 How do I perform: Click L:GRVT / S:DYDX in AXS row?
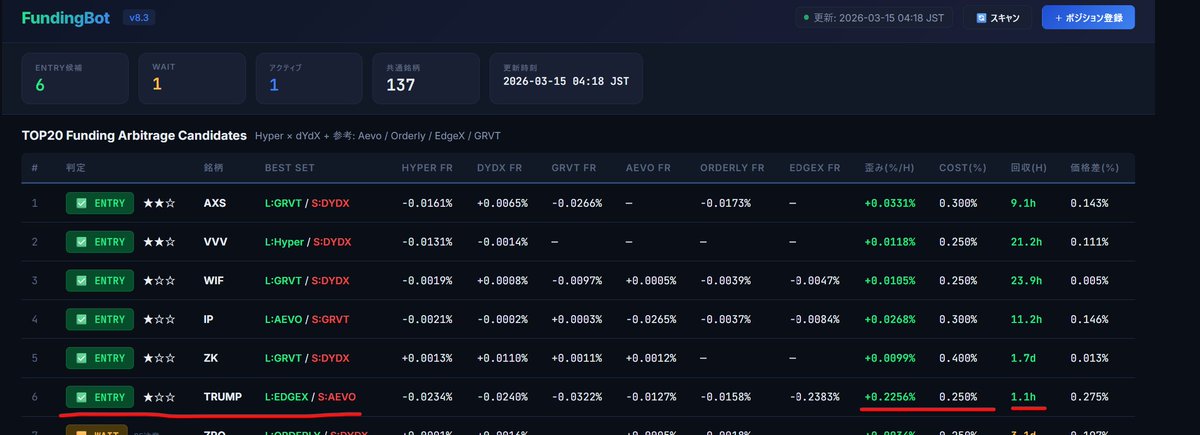[308, 203]
